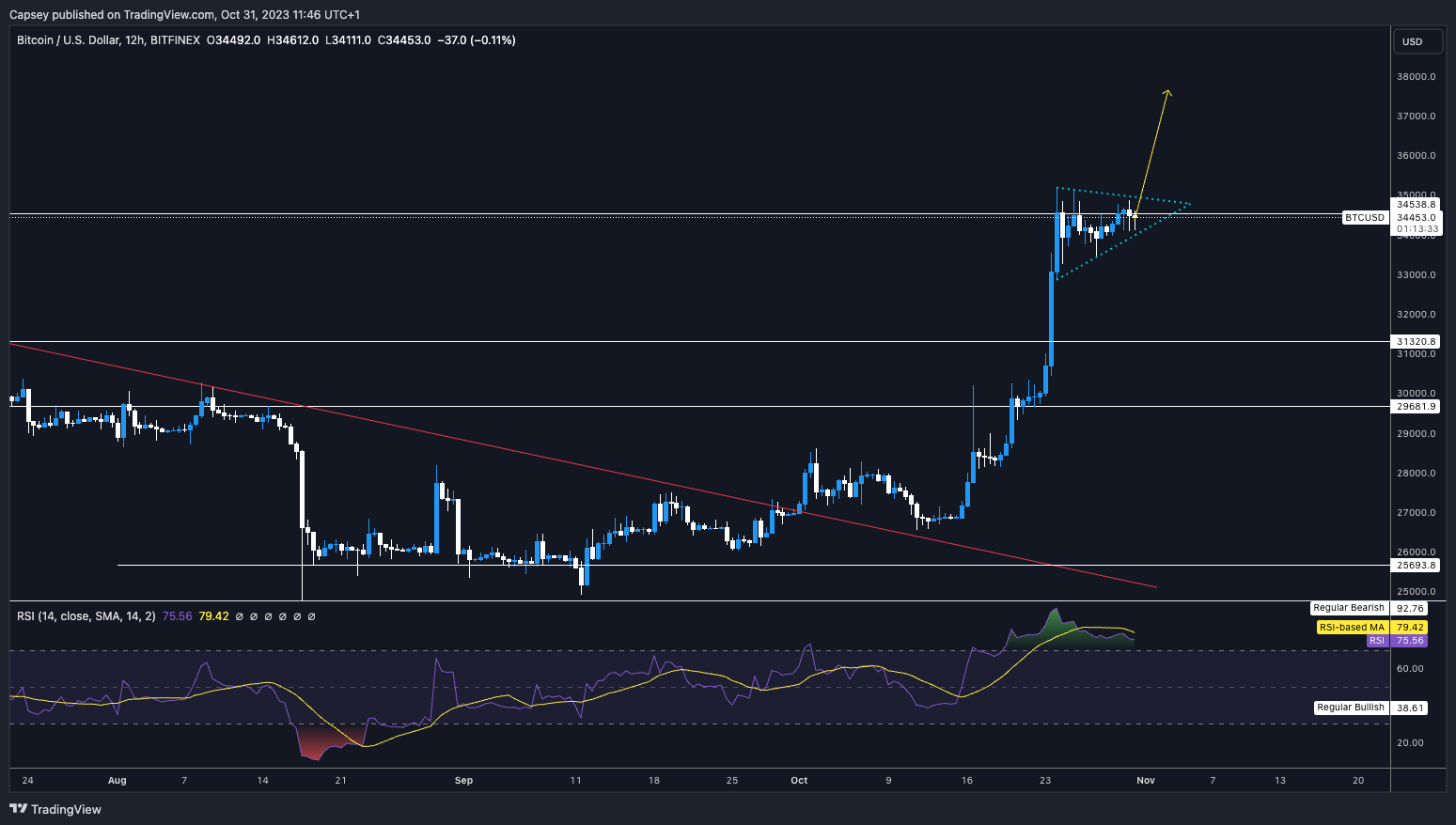Click the Sep date on time axis
The image size is (1456, 825).
(x=463, y=780)
